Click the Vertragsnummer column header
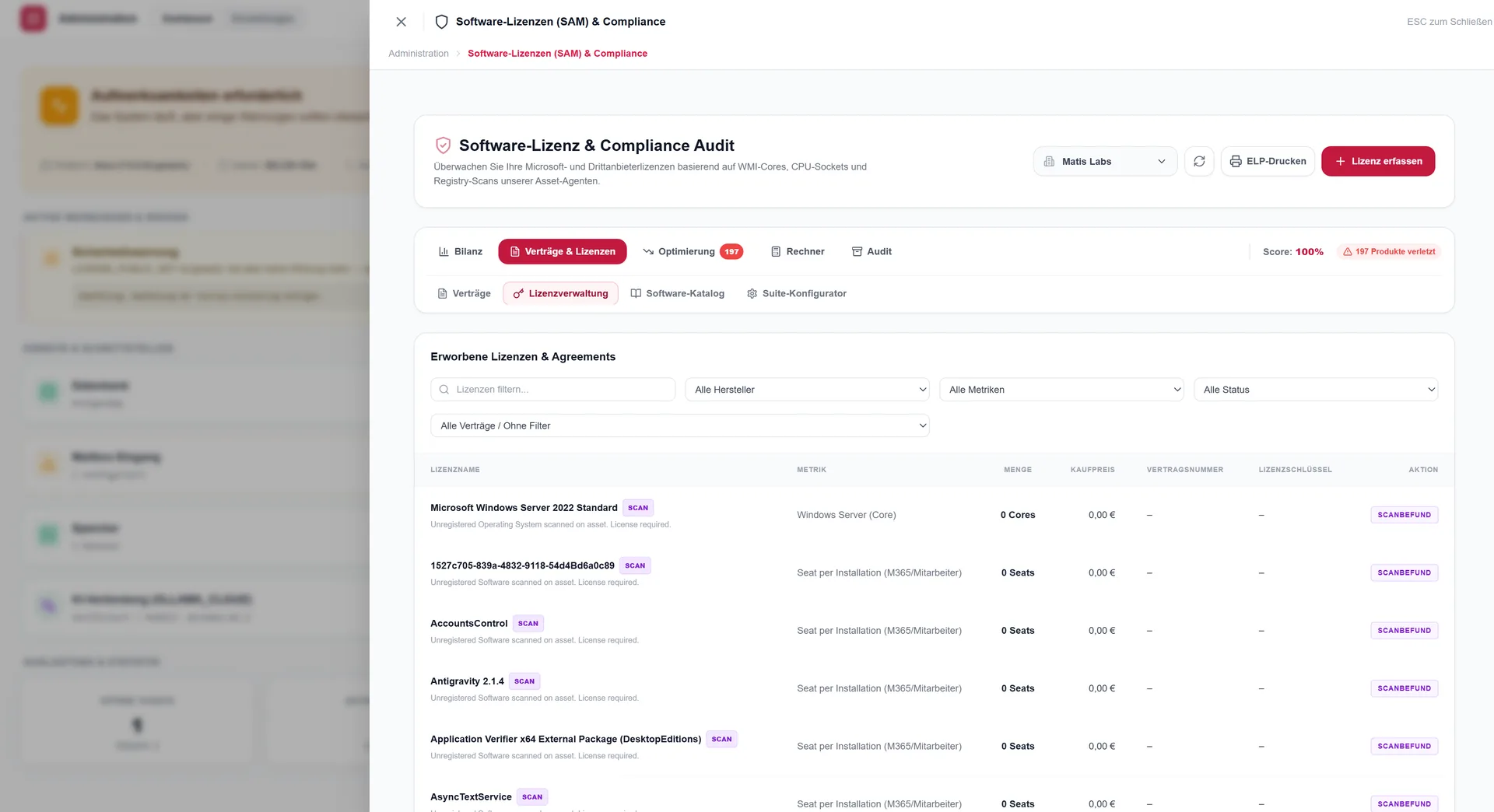This screenshot has width=1494, height=812. [x=1185, y=470]
